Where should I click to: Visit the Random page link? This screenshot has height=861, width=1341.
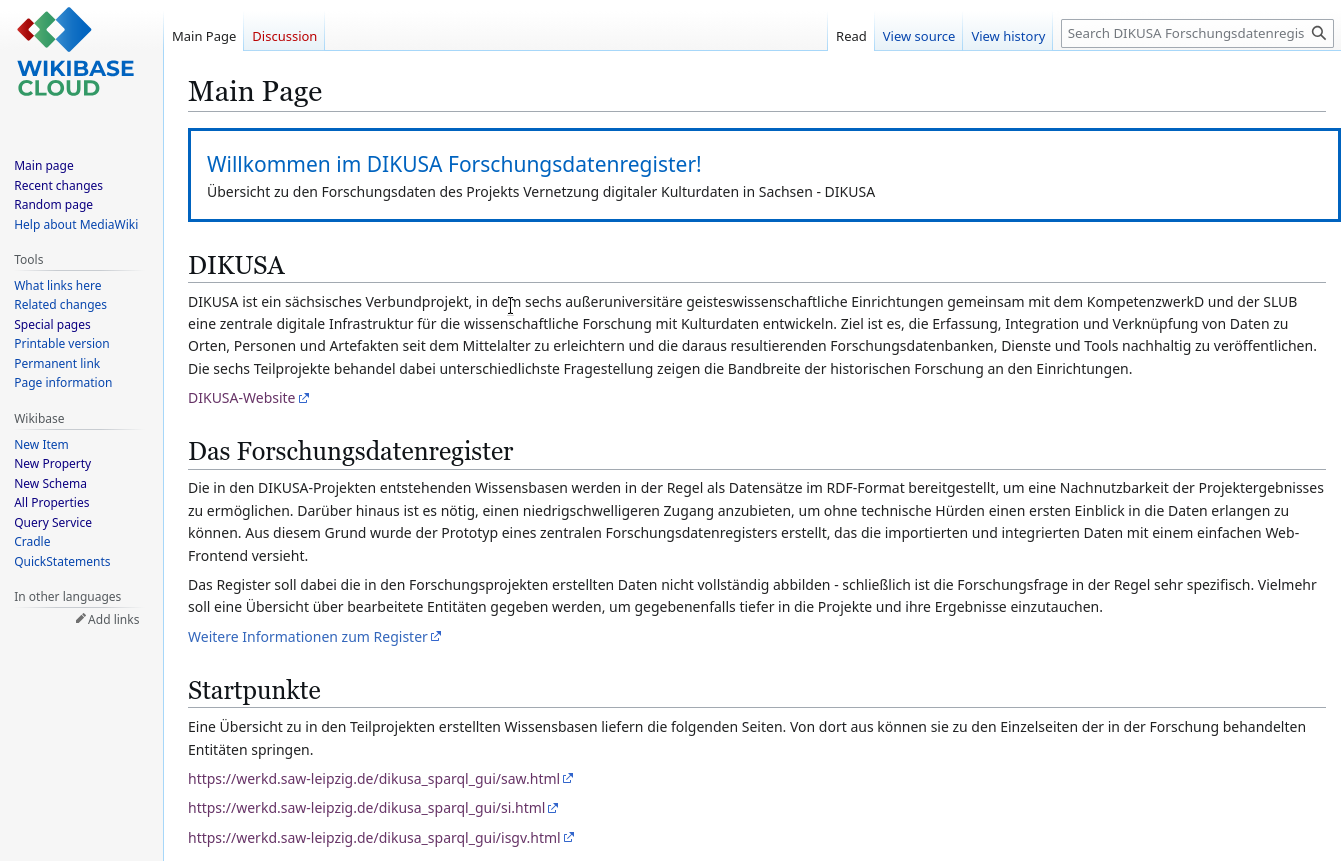[53, 204]
